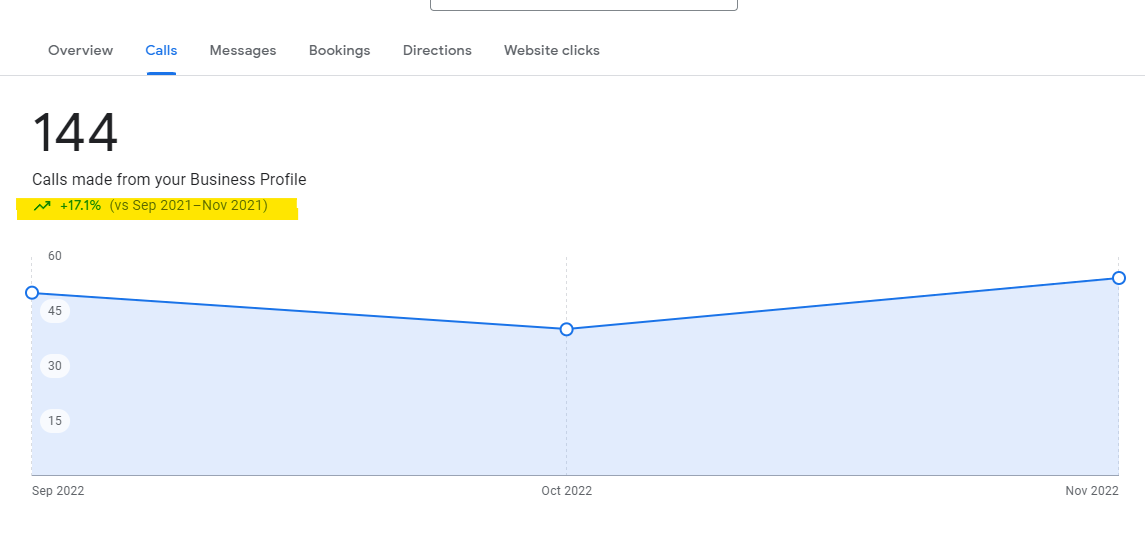This screenshot has width=1145, height=537.
Task: Select the Oct 2022 data point circle
Action: 567,329
